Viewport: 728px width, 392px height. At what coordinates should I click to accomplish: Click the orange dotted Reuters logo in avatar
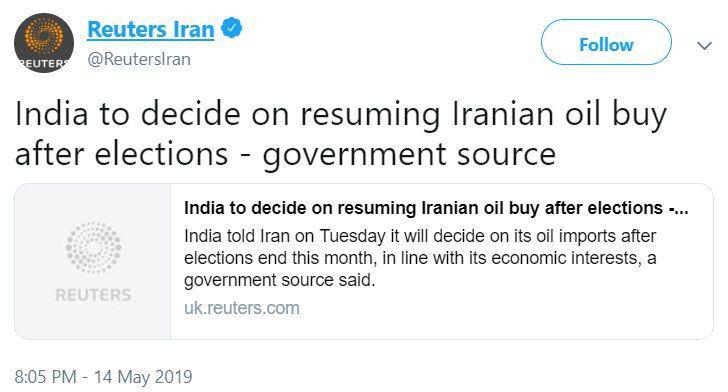pyautogui.click(x=44, y=37)
